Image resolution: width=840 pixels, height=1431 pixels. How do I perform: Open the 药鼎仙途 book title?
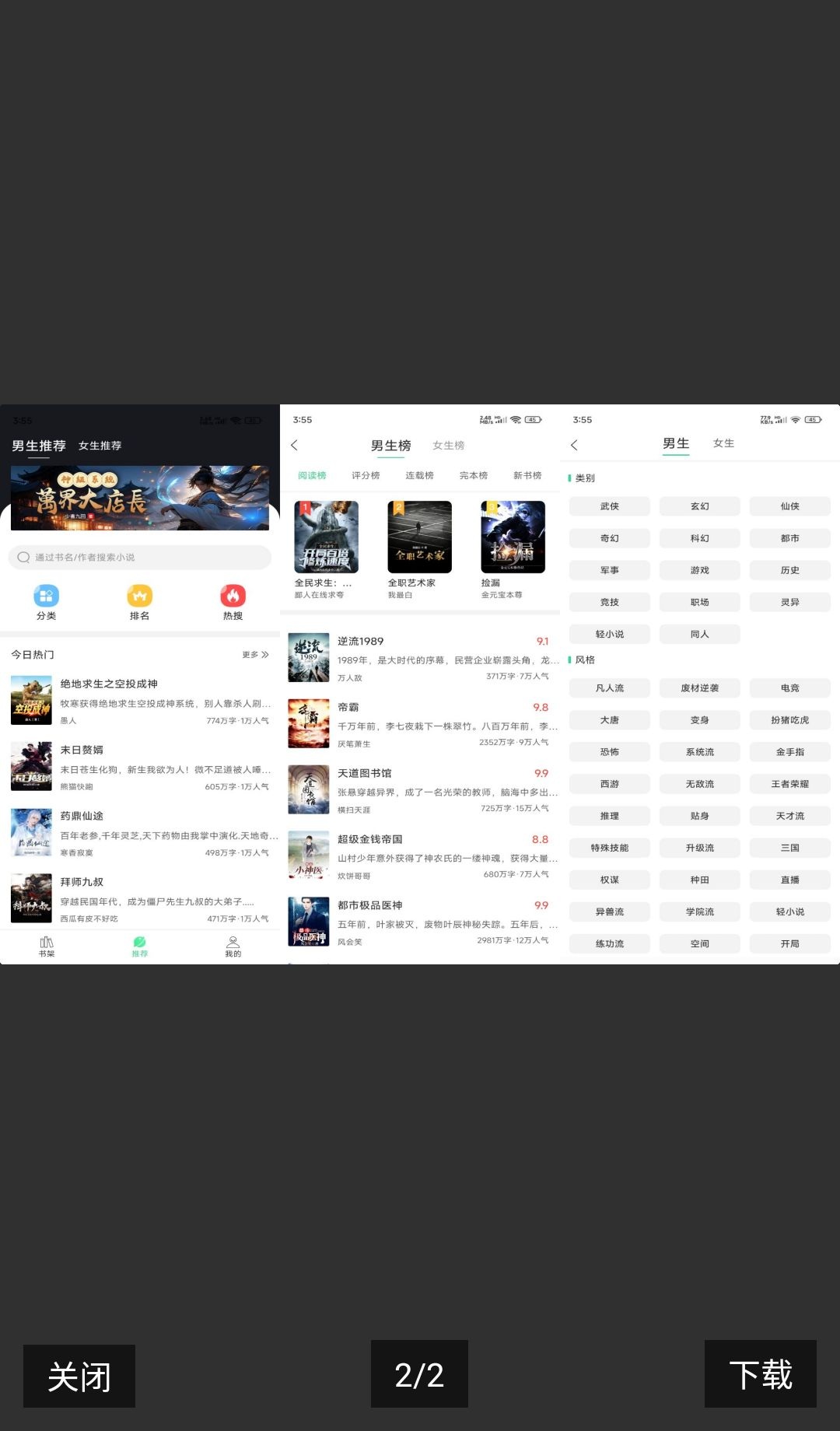(x=82, y=816)
